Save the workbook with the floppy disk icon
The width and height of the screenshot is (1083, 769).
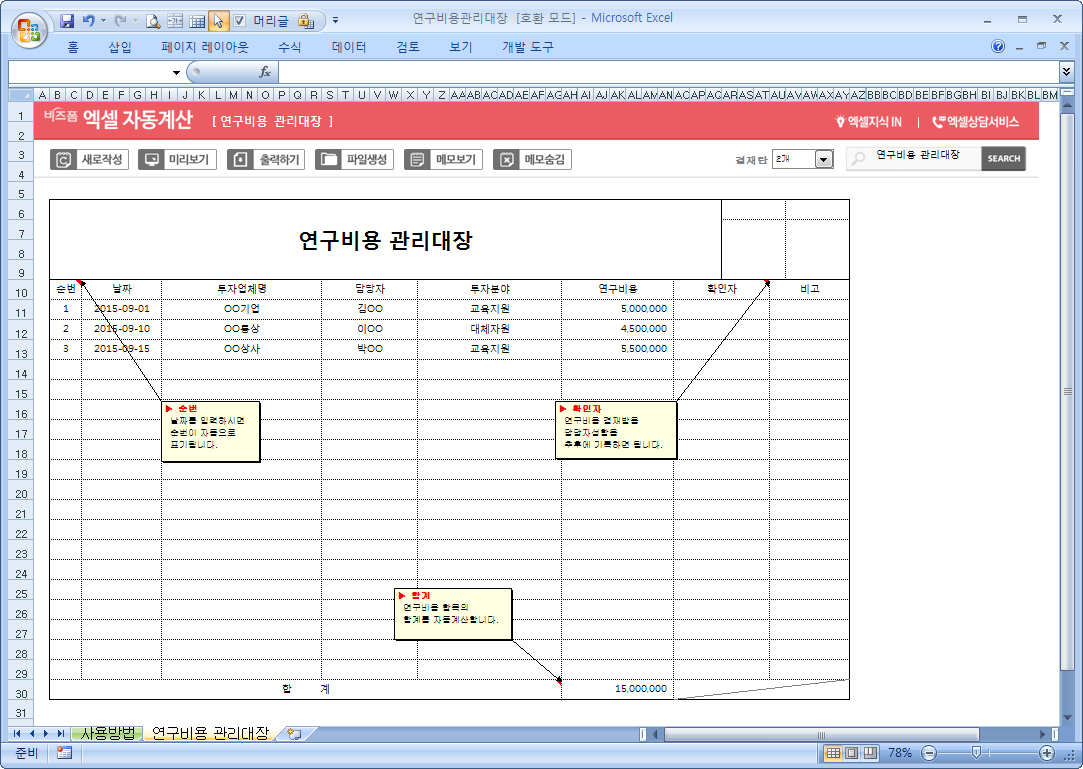67,21
